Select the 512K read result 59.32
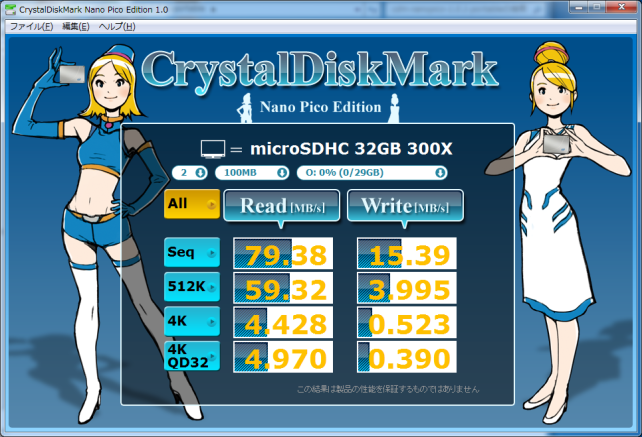 pos(283,288)
